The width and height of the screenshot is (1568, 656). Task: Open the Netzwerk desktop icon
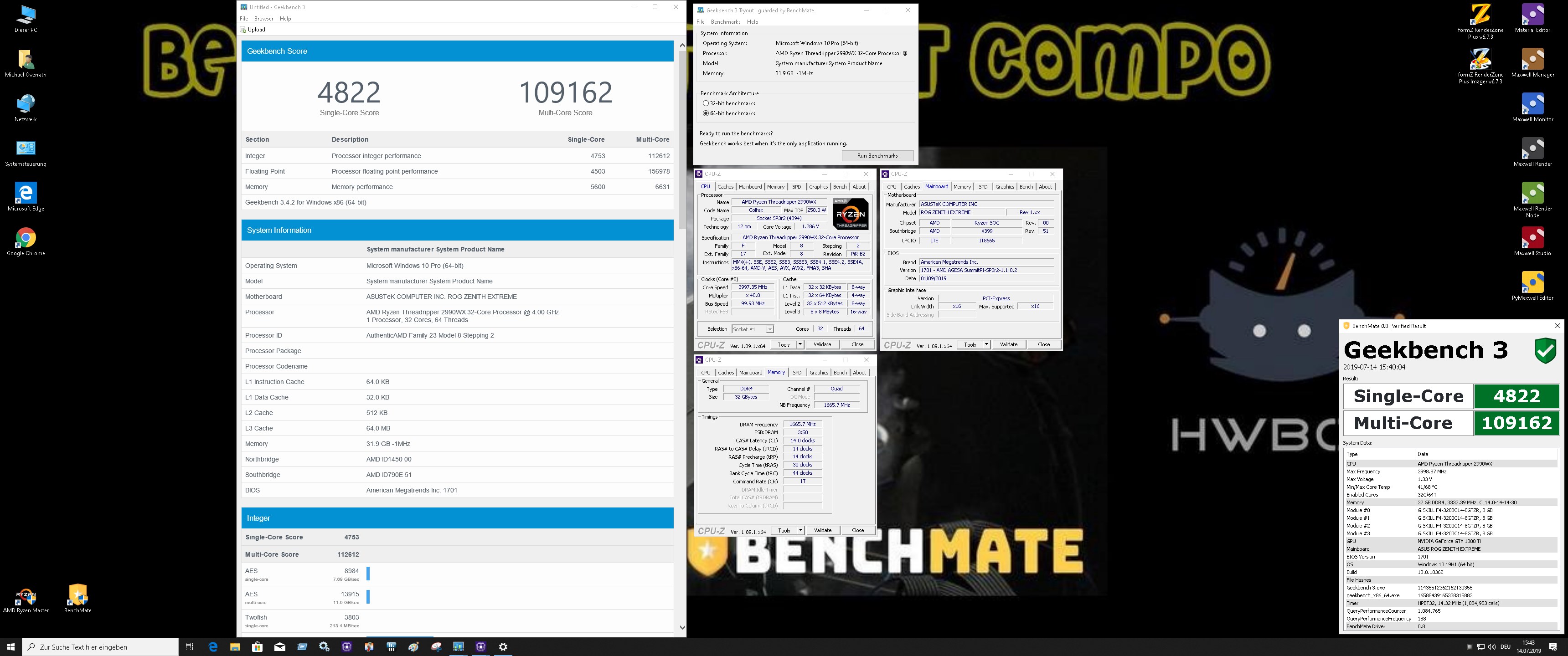(26, 108)
